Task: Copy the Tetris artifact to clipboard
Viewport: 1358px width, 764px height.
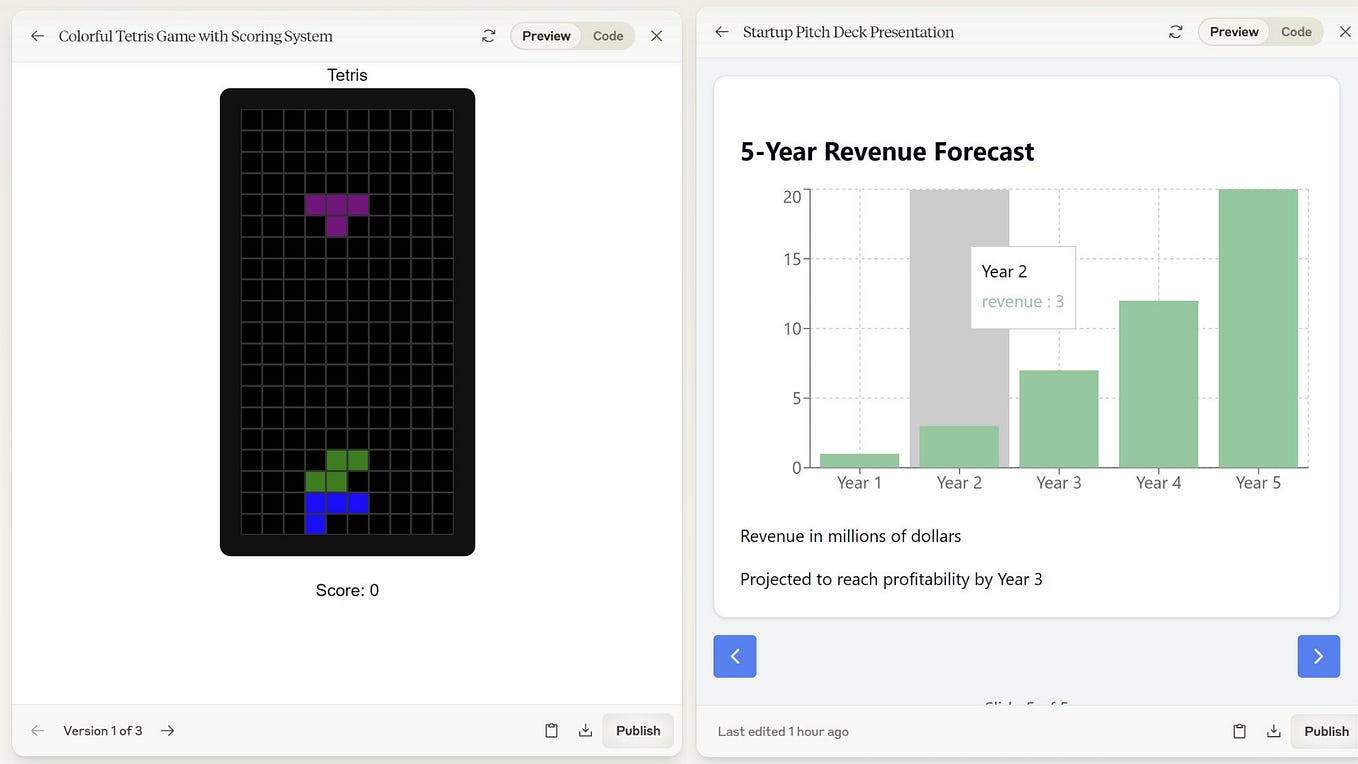Action: click(x=551, y=731)
